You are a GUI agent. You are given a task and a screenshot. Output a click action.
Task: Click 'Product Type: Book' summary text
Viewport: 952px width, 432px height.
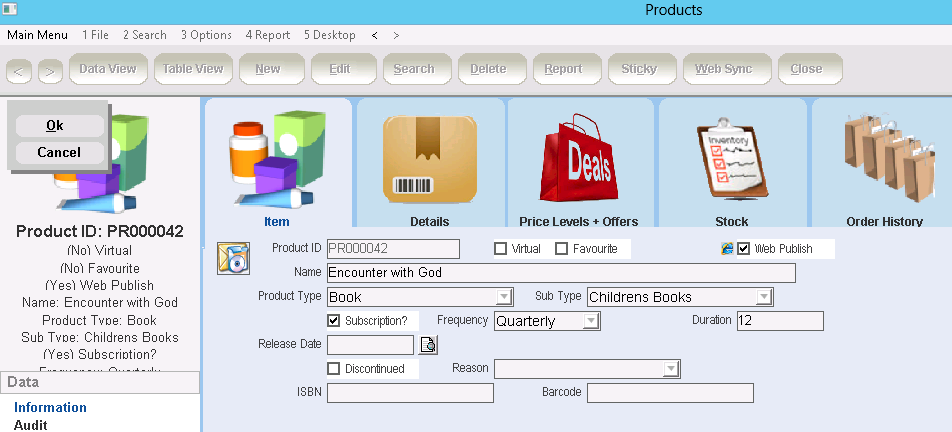coord(100,320)
